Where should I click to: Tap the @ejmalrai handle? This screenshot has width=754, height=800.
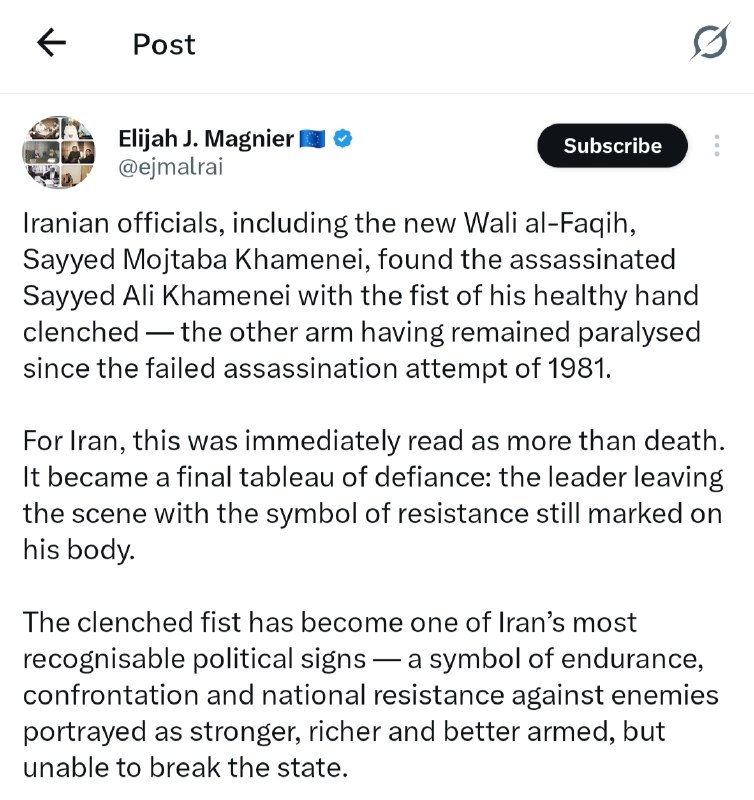coord(171,167)
